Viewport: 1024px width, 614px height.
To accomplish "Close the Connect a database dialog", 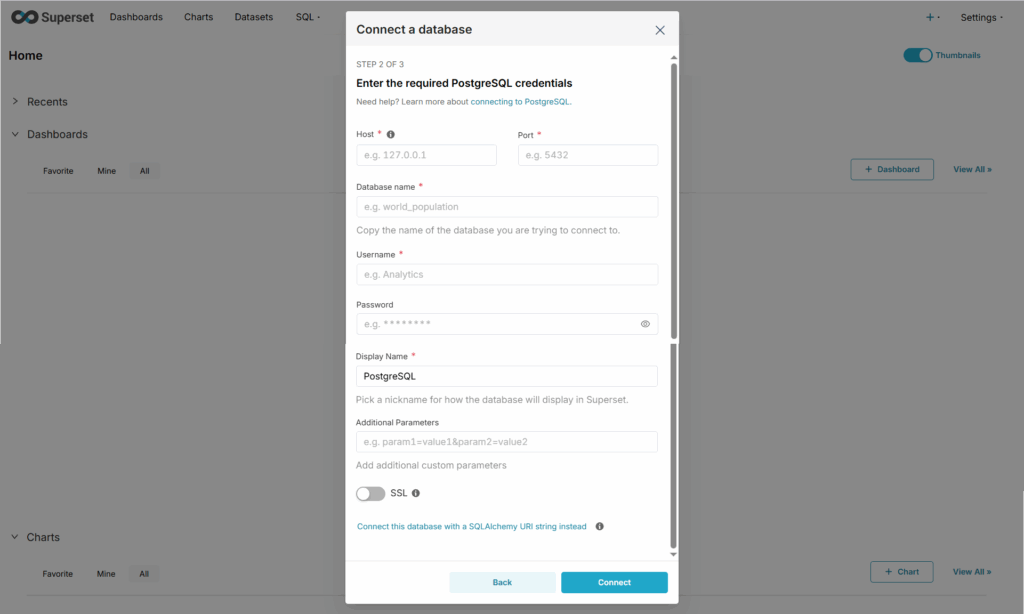I will [660, 30].
